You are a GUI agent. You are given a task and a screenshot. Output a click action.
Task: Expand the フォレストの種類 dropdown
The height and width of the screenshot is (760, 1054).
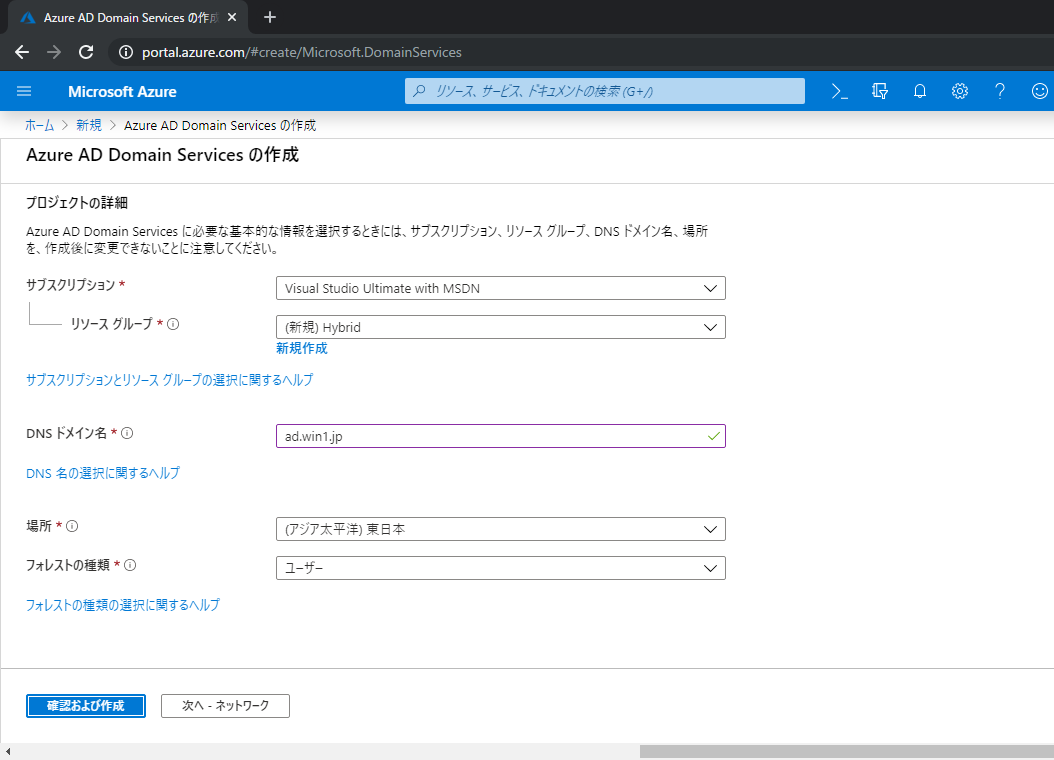coord(501,568)
